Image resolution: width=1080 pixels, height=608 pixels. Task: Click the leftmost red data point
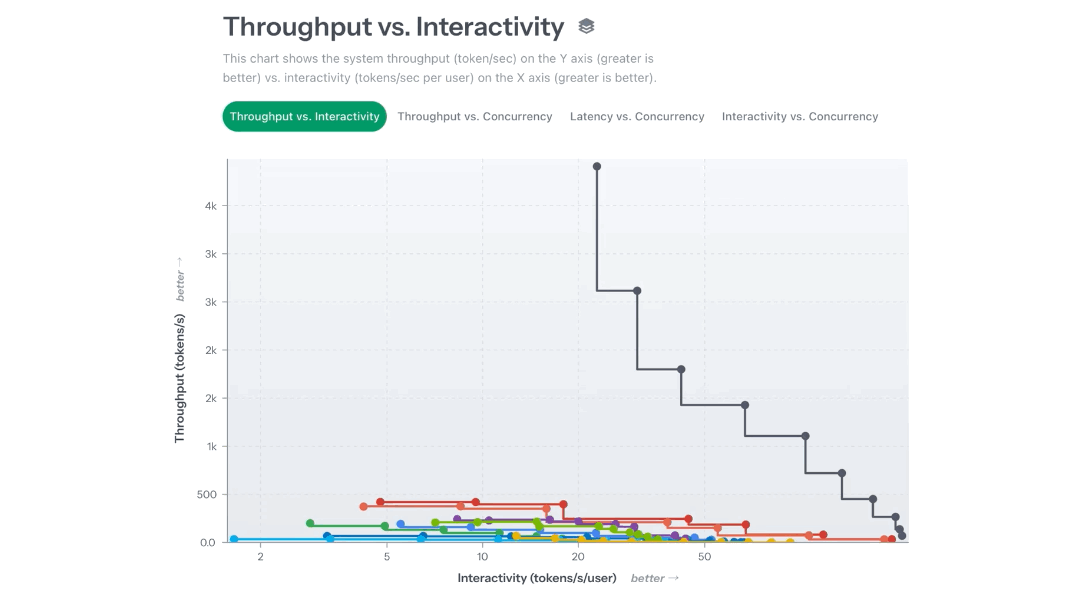tap(380, 502)
